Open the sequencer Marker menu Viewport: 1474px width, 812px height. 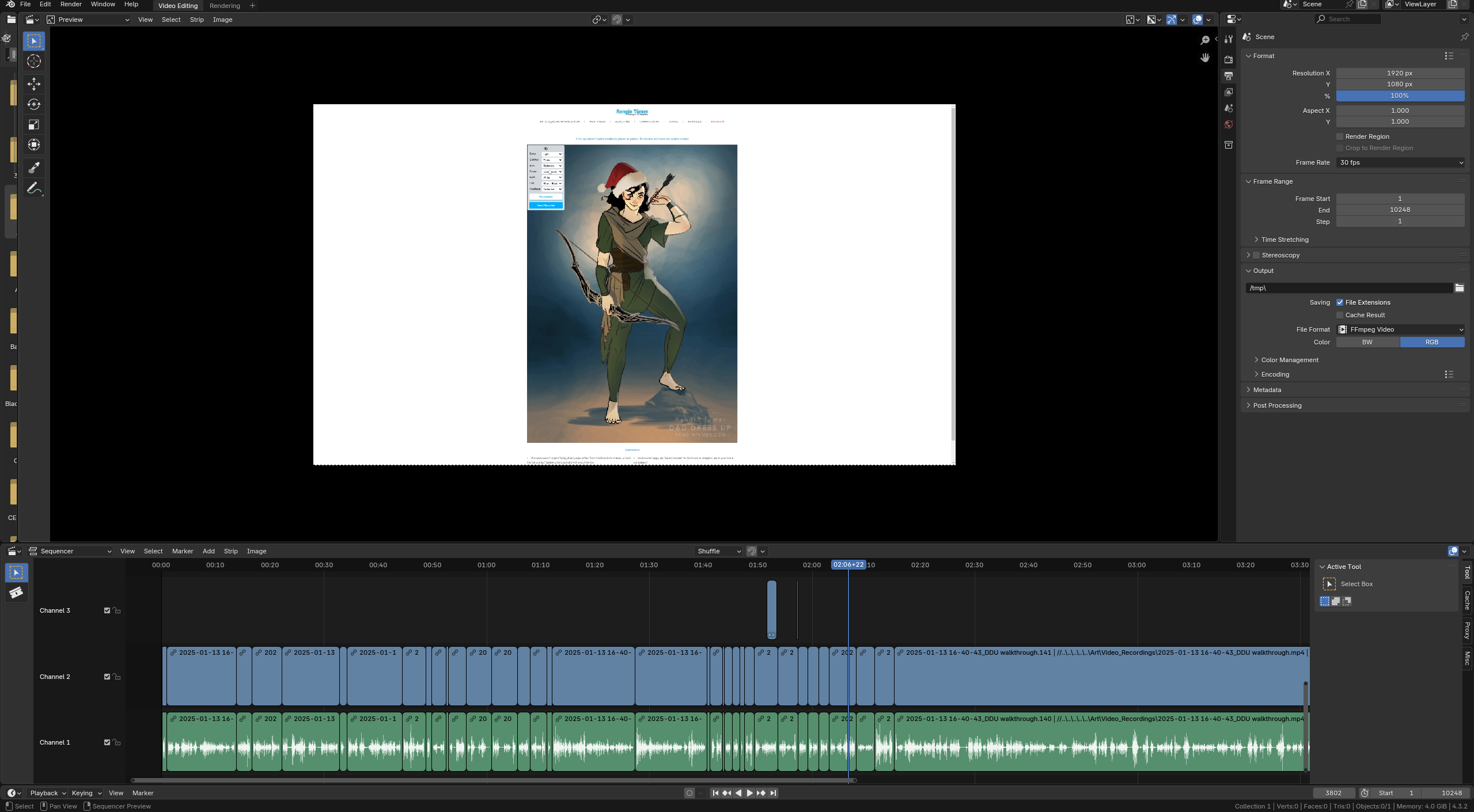183,551
